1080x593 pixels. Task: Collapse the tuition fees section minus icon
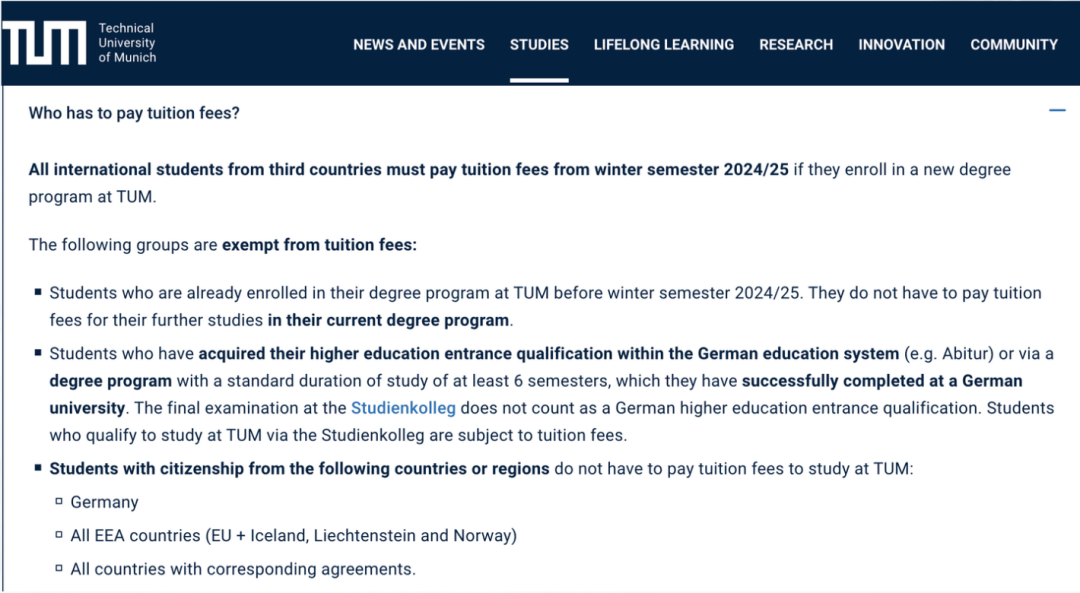coord(1057,110)
